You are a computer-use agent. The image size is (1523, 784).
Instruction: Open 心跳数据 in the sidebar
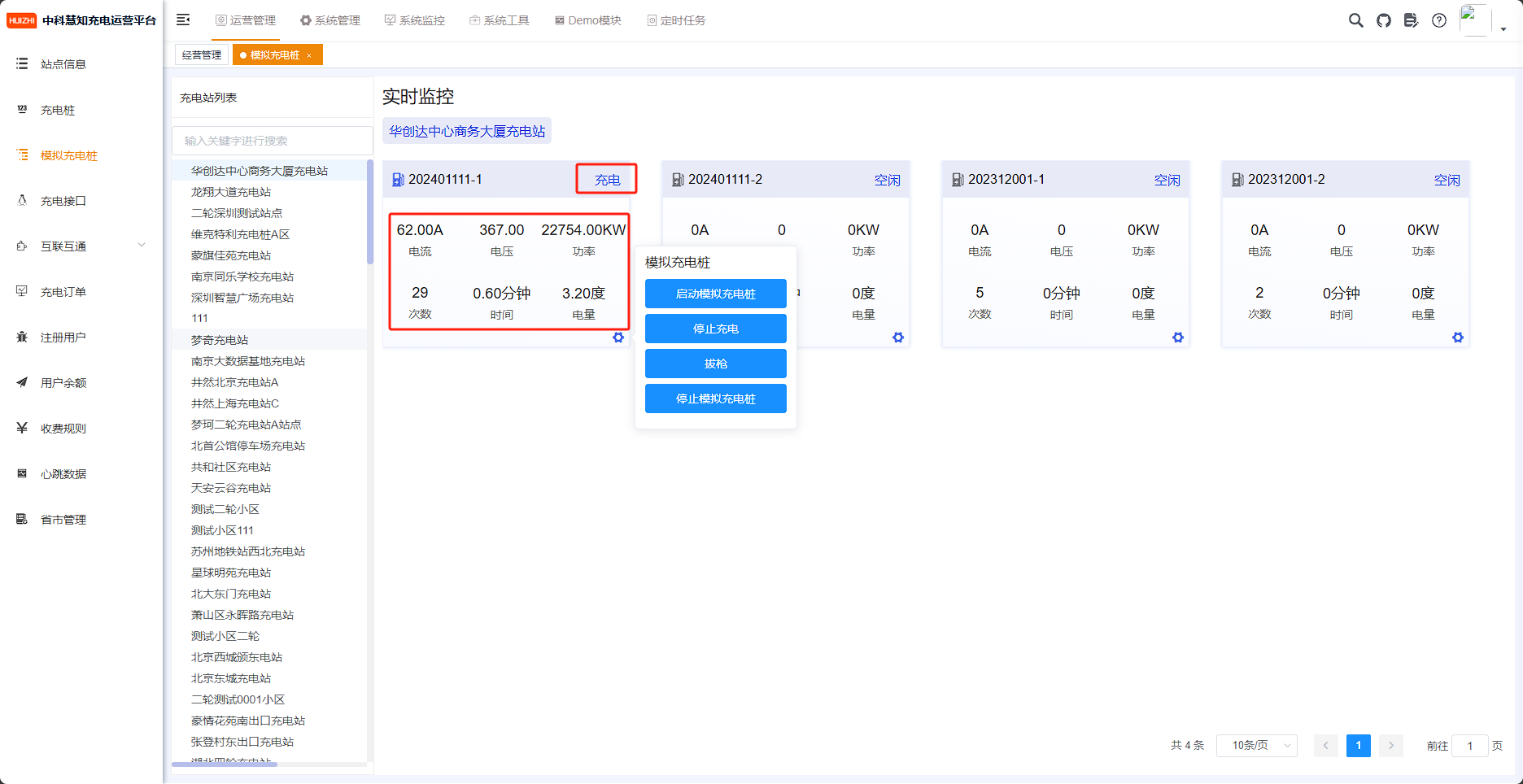[81, 474]
